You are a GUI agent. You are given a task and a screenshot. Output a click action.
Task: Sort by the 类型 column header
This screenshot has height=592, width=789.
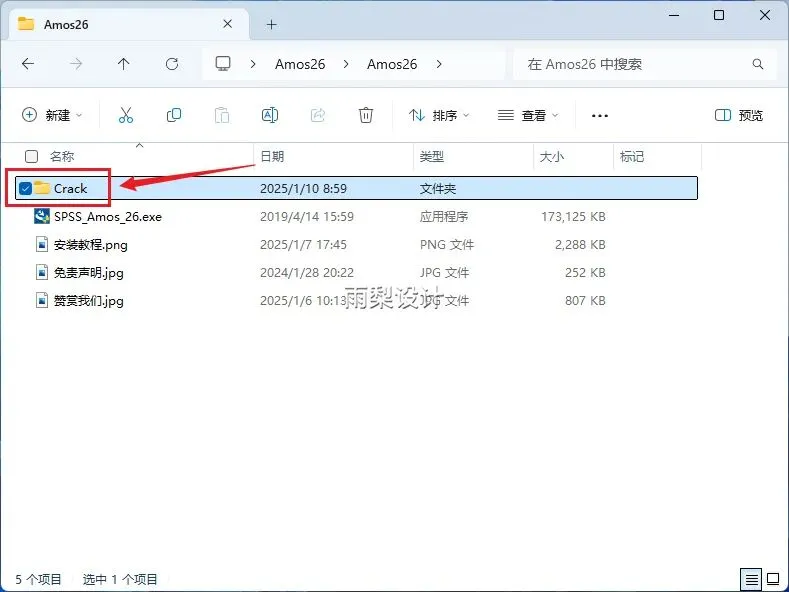coord(432,157)
